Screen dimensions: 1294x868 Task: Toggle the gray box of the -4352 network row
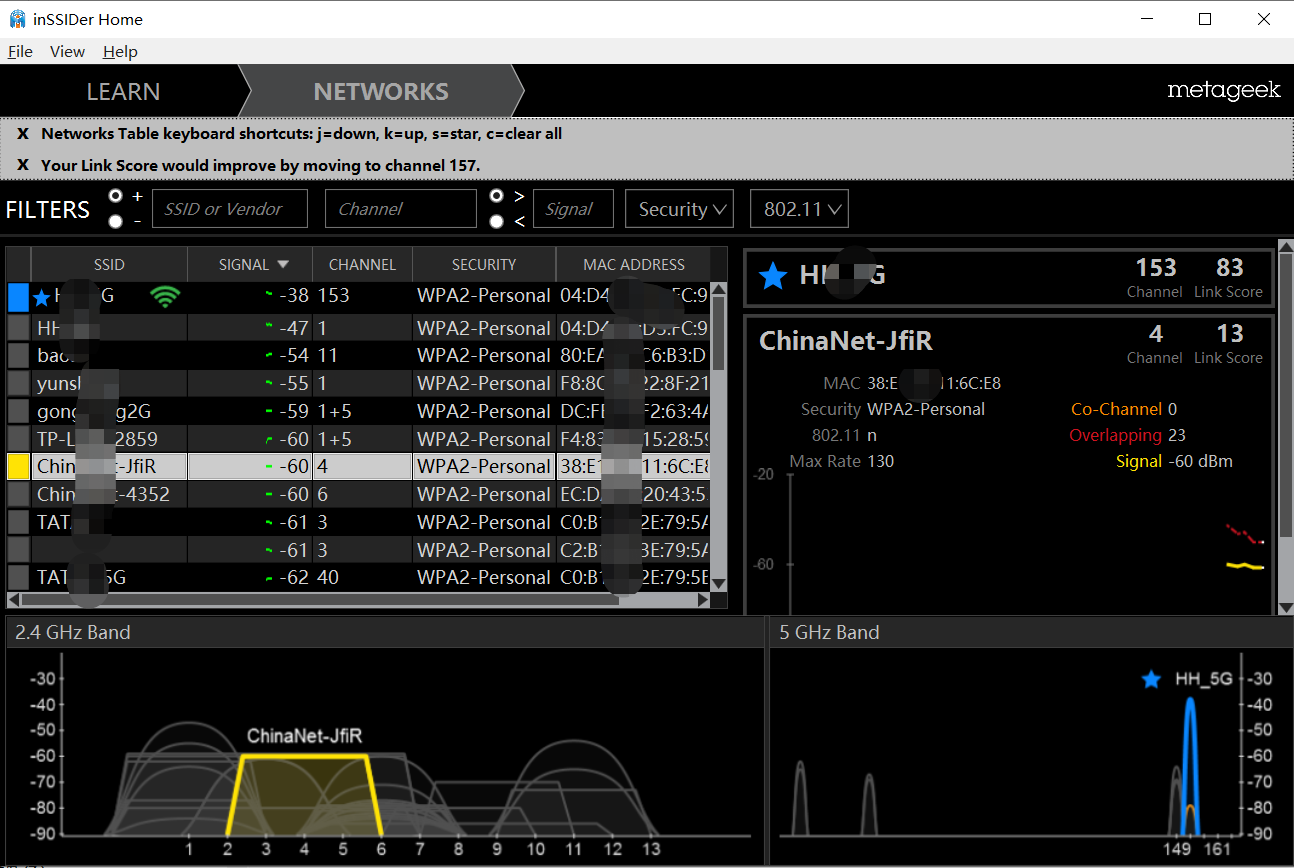click(x=18, y=494)
